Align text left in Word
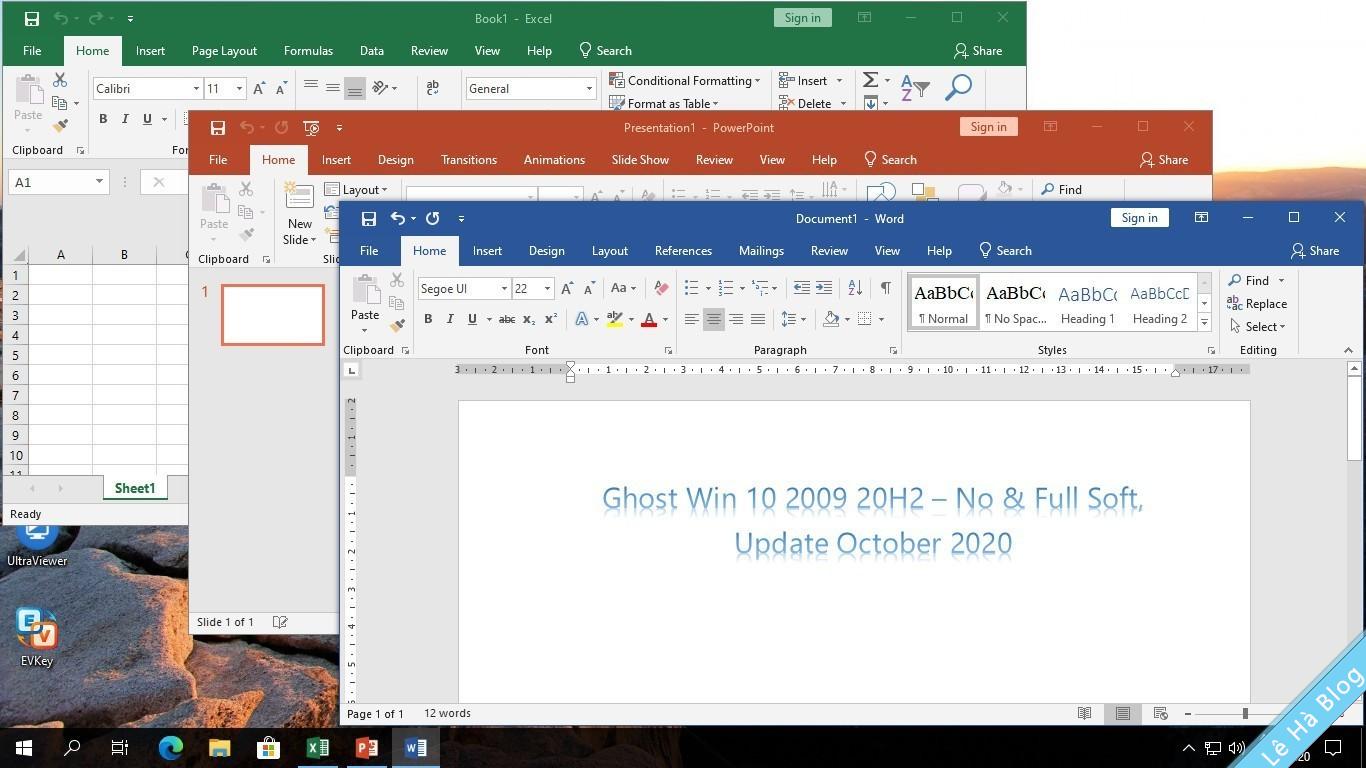 coord(691,319)
